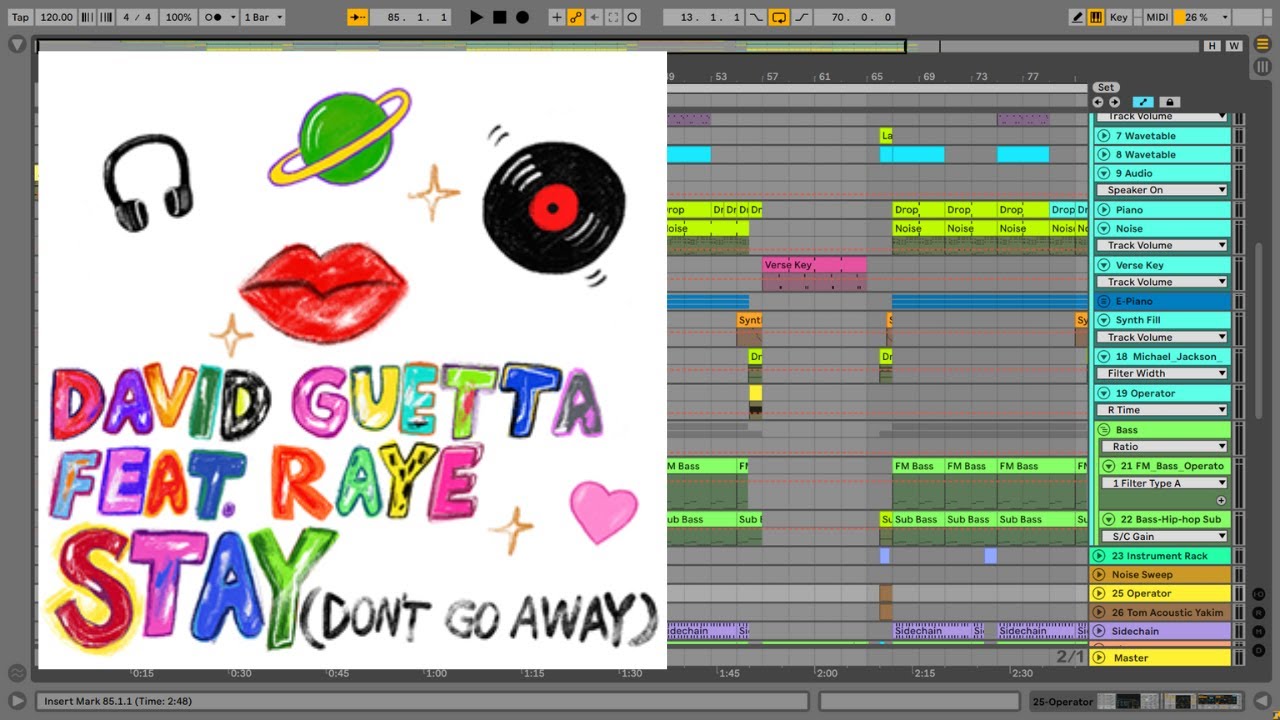The image size is (1280, 720).
Task: Open the S/C Gain dropdown
Action: [1164, 537]
